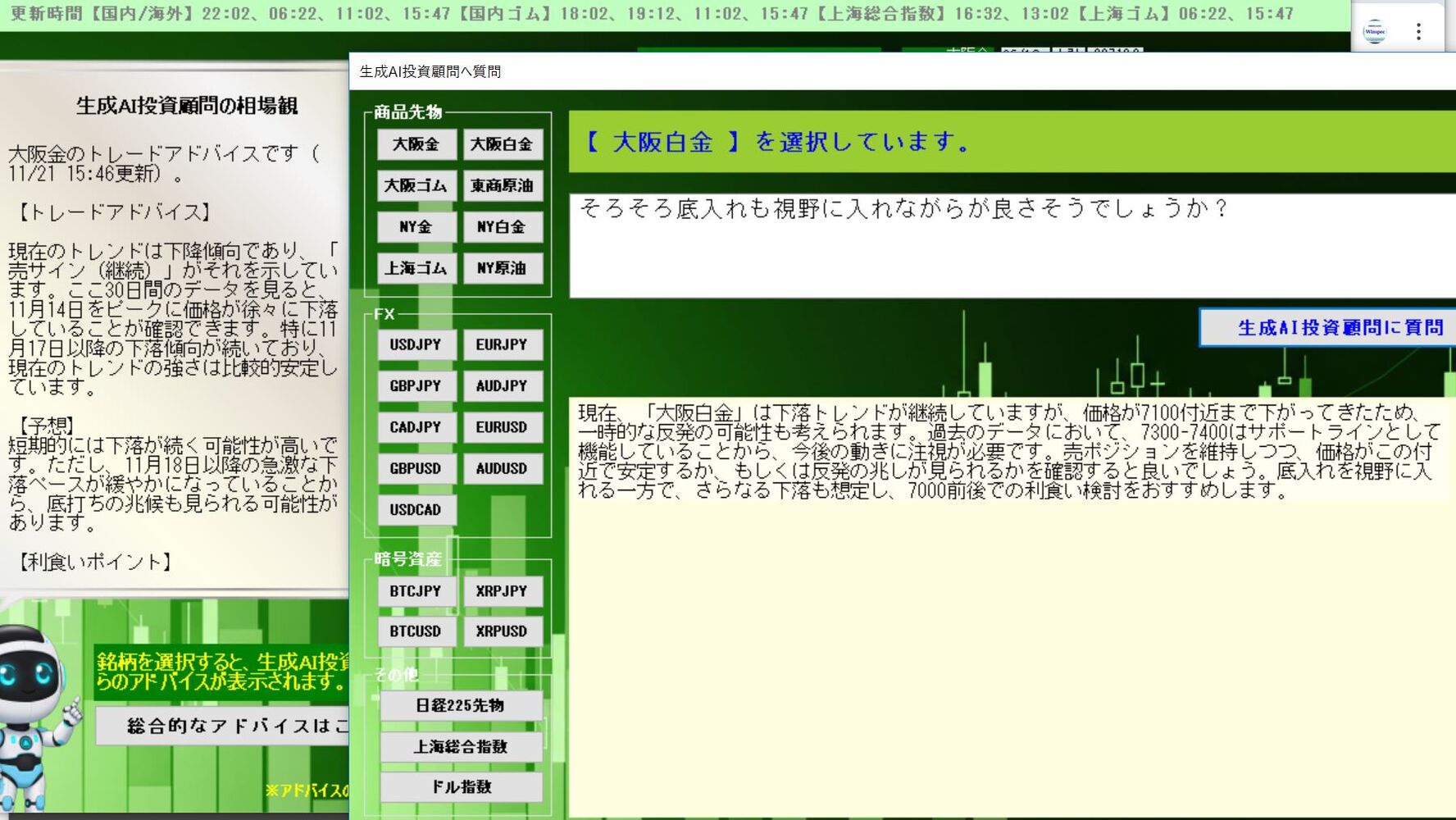The height and width of the screenshot is (820, 1456).
Task: Select the USDCAD button
Action: (x=416, y=509)
